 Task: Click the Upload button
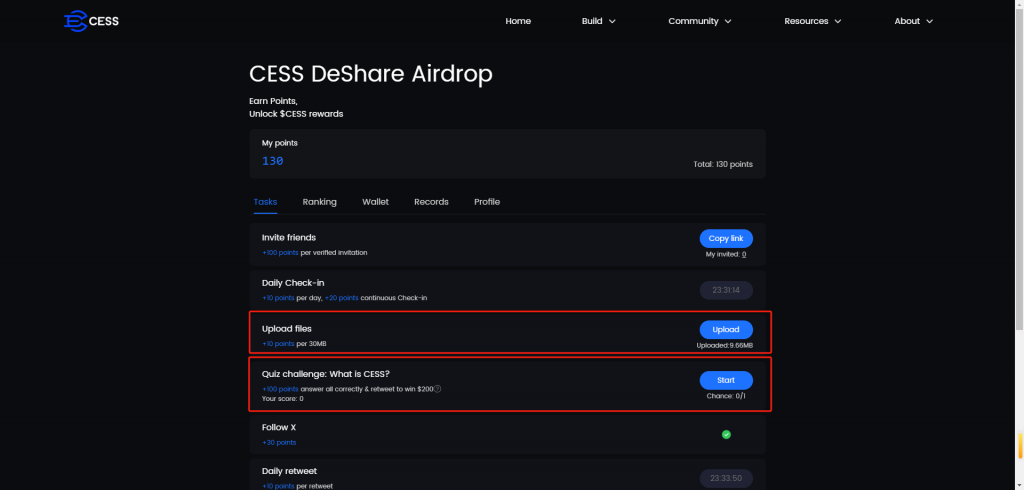coord(726,329)
